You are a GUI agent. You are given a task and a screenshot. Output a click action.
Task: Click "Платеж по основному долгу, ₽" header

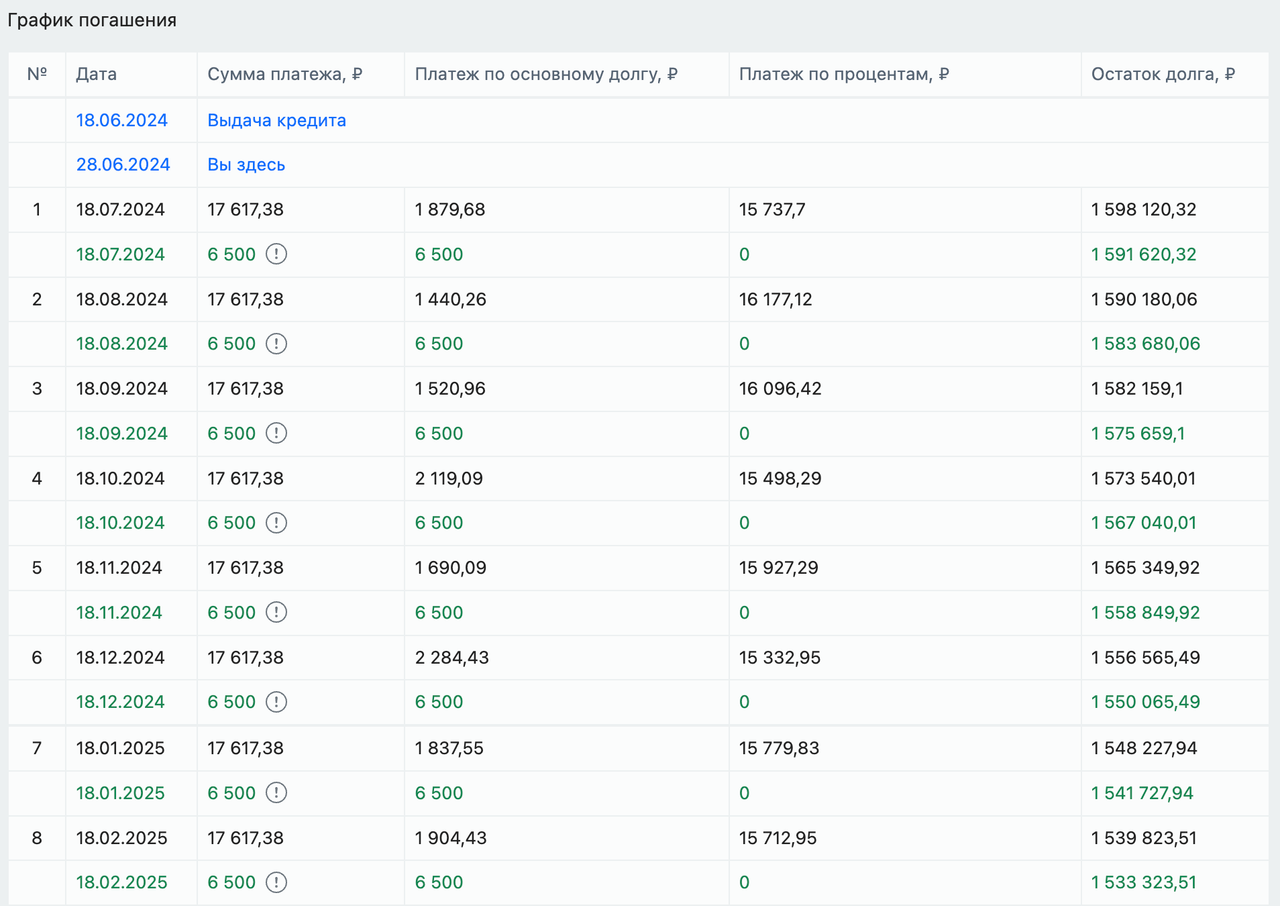[547, 74]
